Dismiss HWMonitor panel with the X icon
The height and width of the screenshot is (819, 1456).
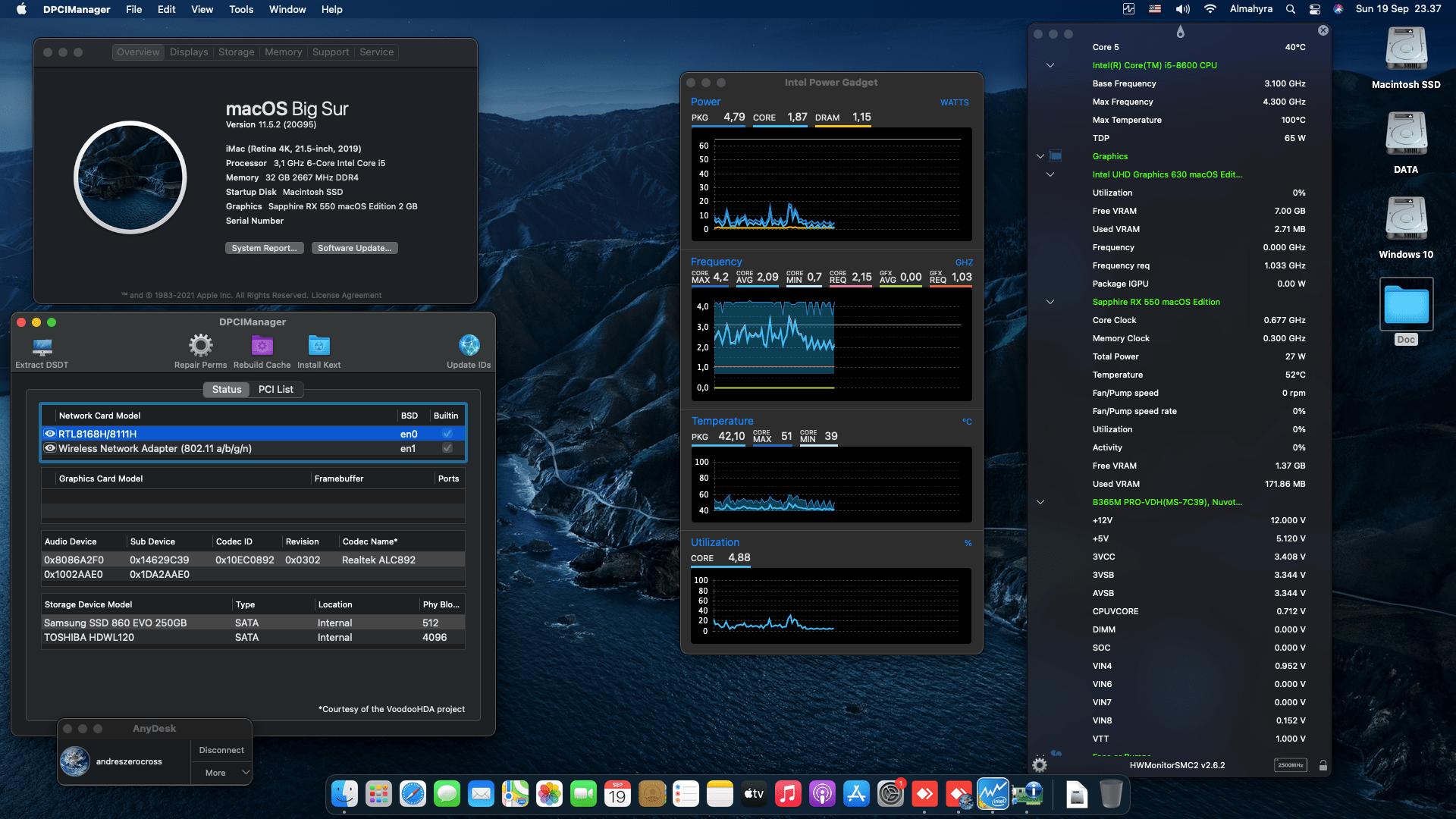click(x=1323, y=30)
